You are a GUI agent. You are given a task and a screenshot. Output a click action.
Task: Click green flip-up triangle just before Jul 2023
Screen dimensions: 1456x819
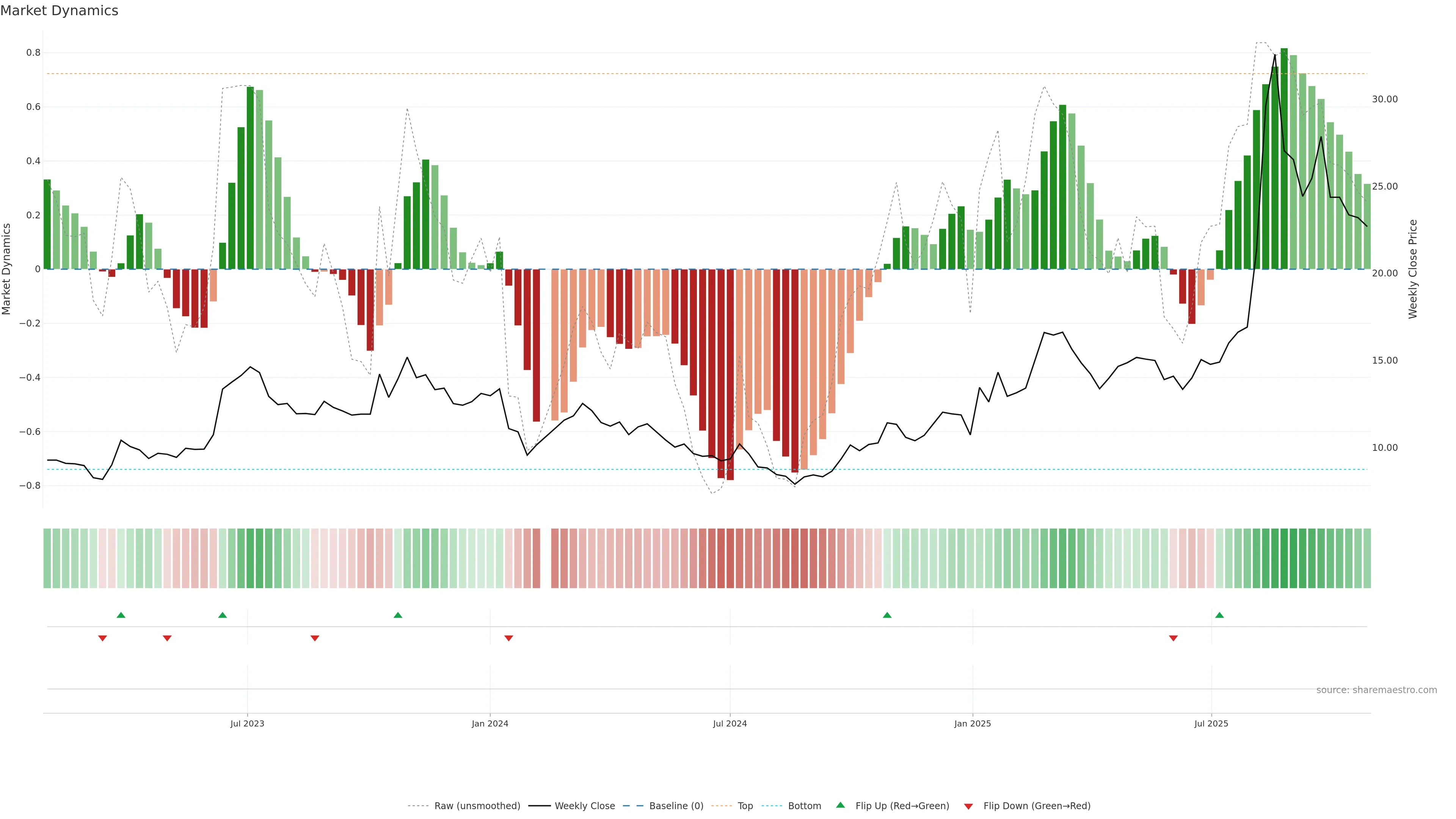tap(223, 615)
